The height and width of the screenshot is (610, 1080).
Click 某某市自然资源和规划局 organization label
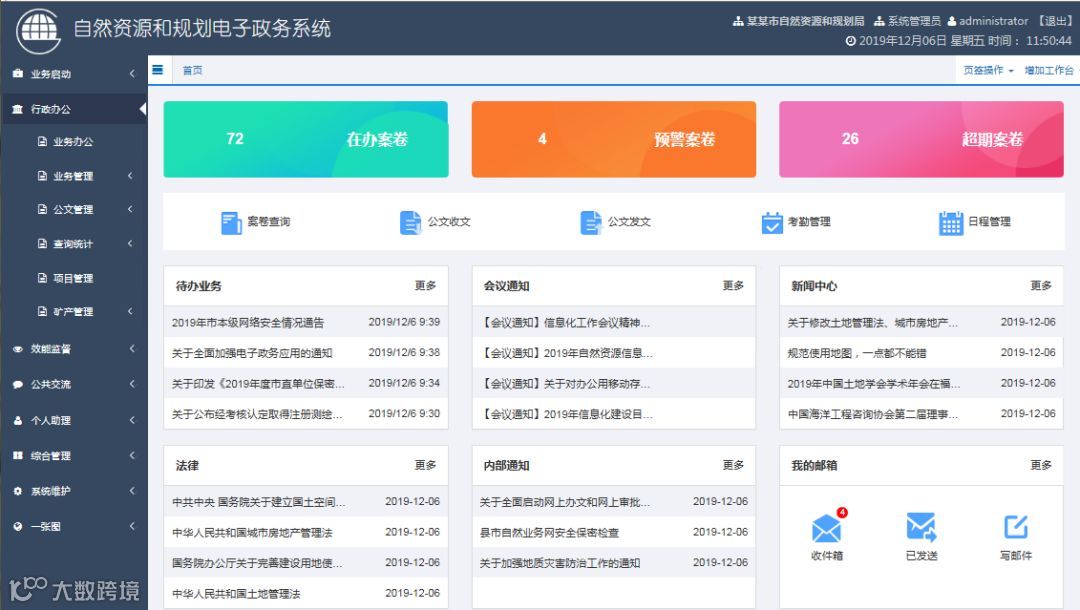click(x=805, y=21)
